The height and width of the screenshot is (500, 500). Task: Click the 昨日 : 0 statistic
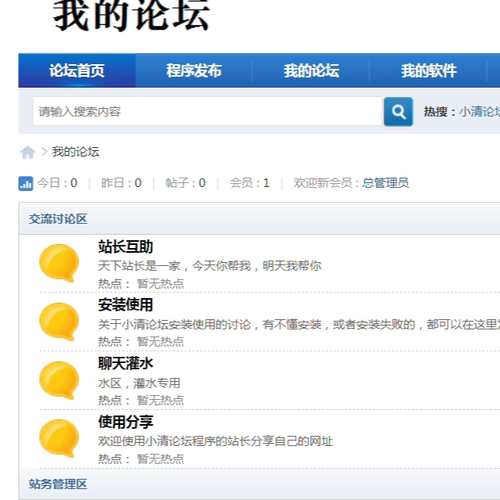(x=121, y=183)
